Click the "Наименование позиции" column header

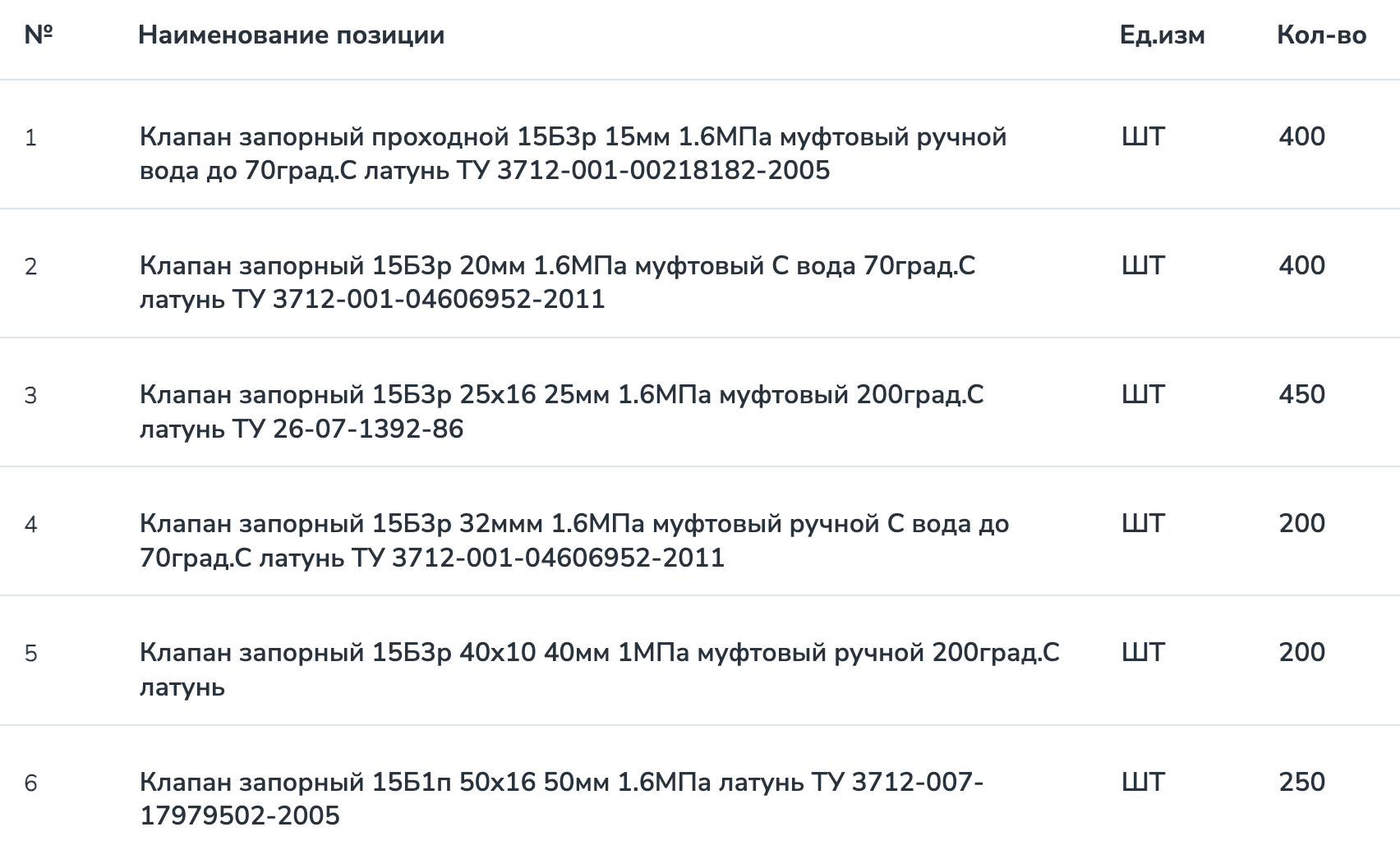click(x=291, y=35)
